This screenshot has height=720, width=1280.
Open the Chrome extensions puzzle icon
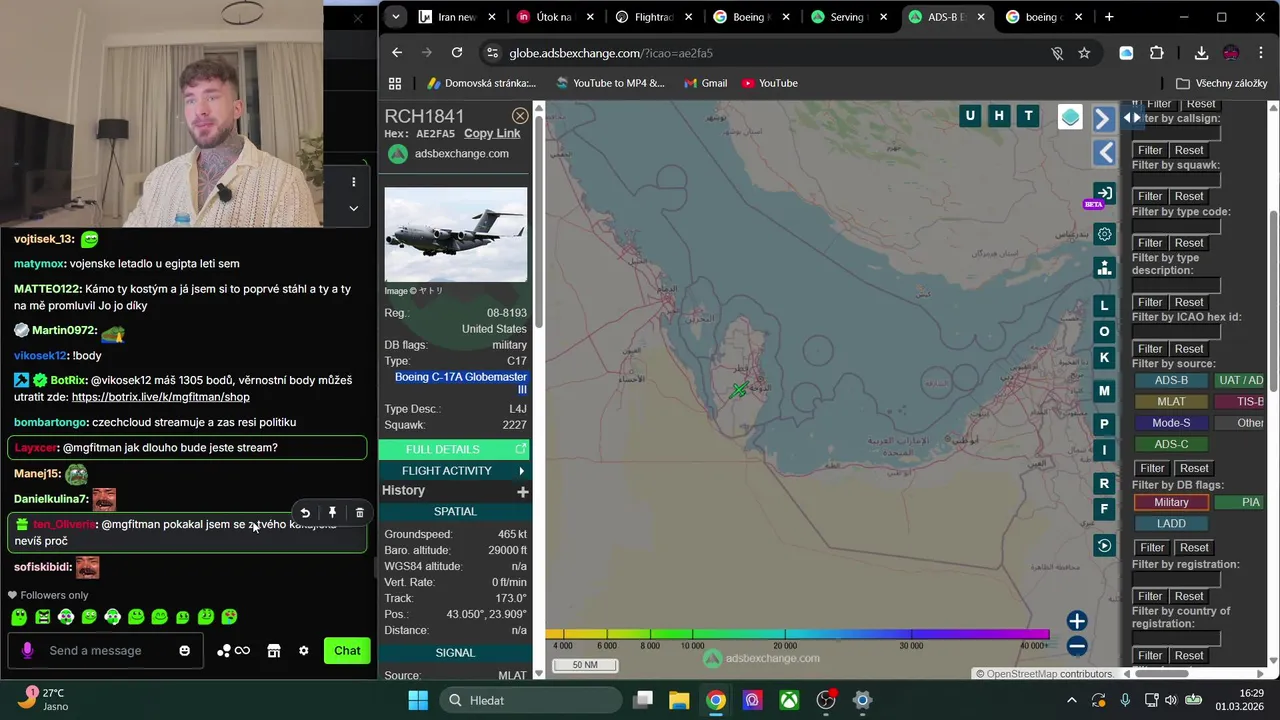coord(1157,53)
